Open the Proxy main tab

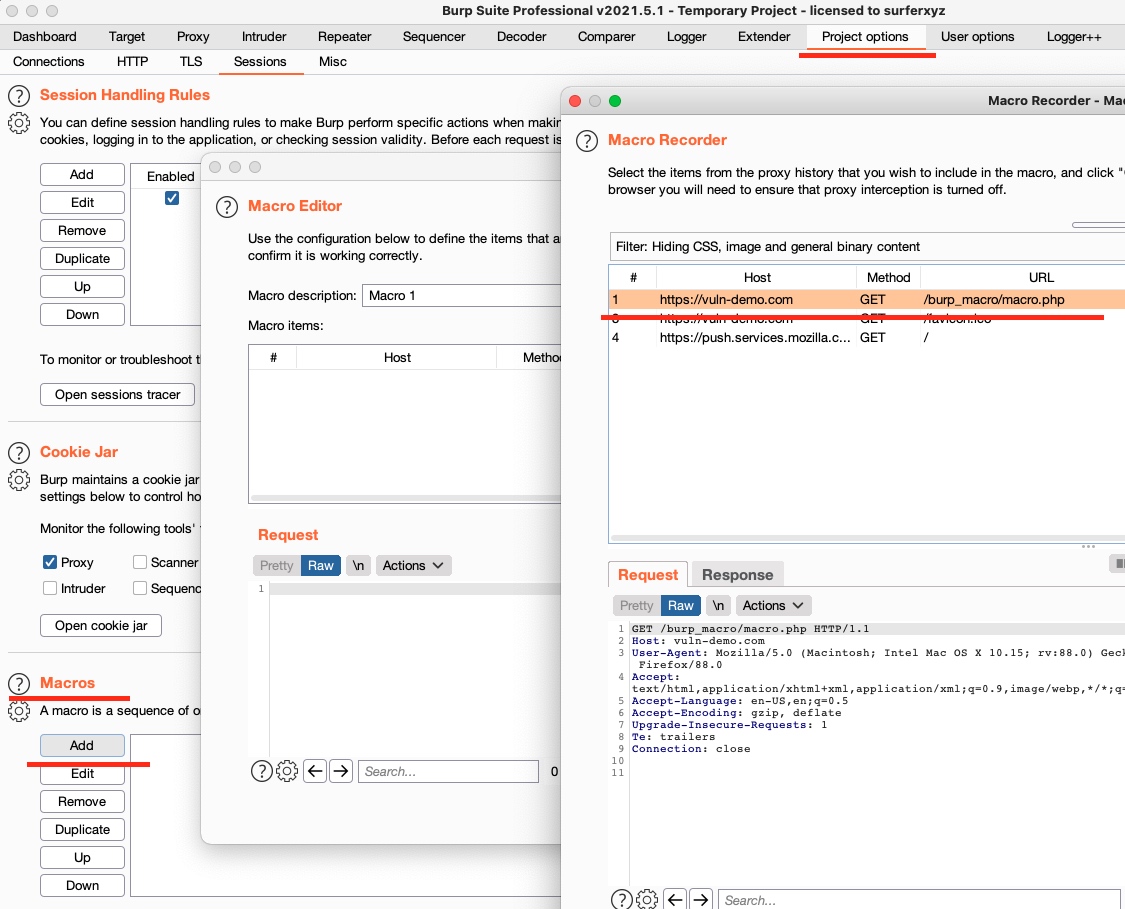[x=193, y=37]
